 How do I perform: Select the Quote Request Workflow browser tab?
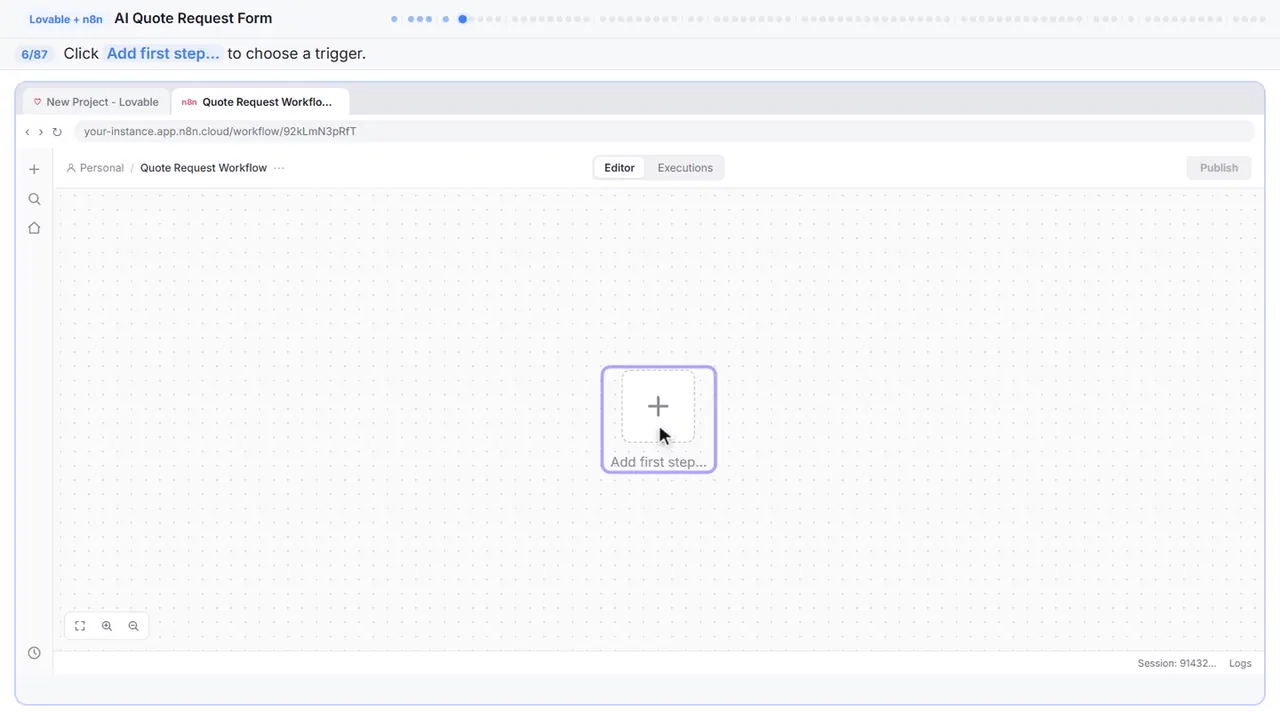[x=260, y=102]
